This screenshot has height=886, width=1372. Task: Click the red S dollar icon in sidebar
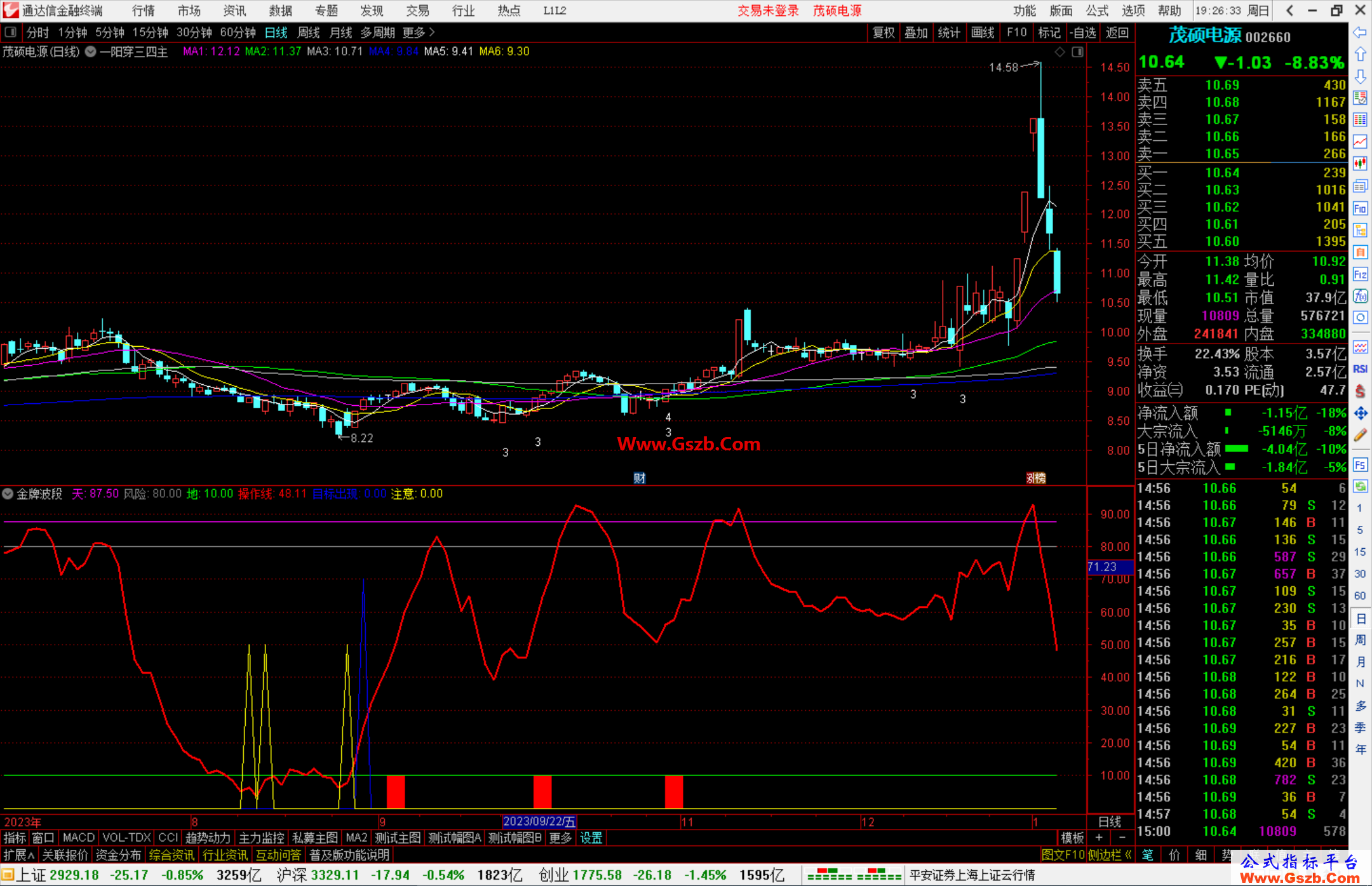click(1360, 391)
